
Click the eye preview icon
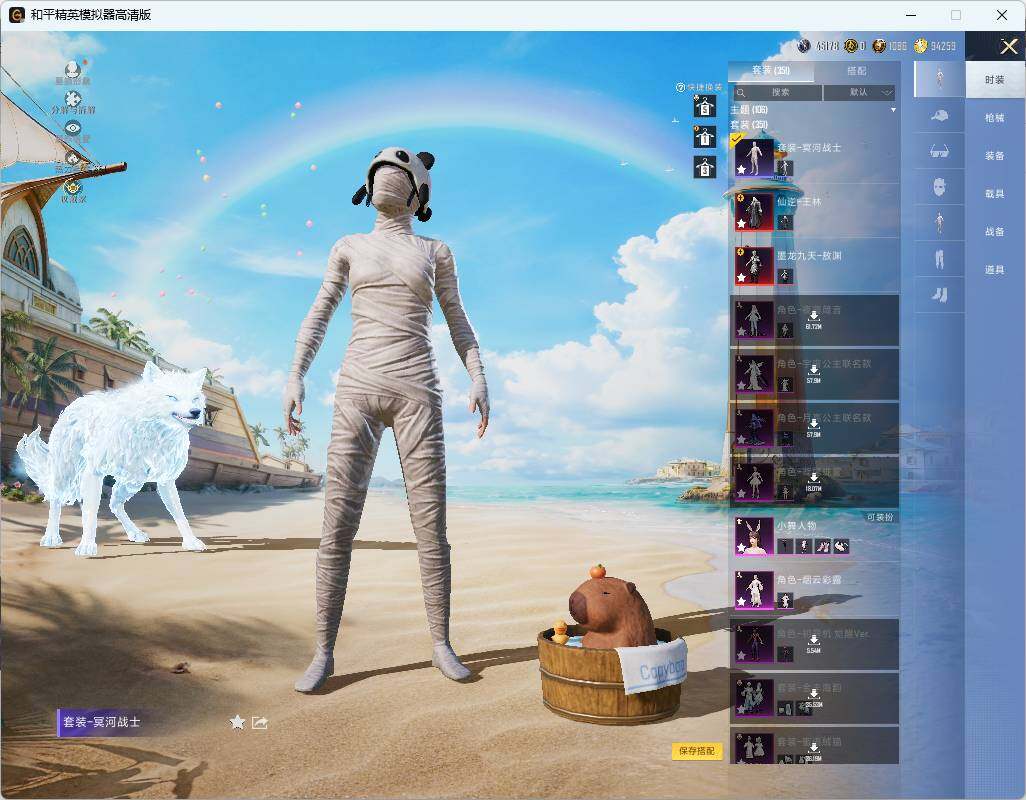[x=73, y=128]
